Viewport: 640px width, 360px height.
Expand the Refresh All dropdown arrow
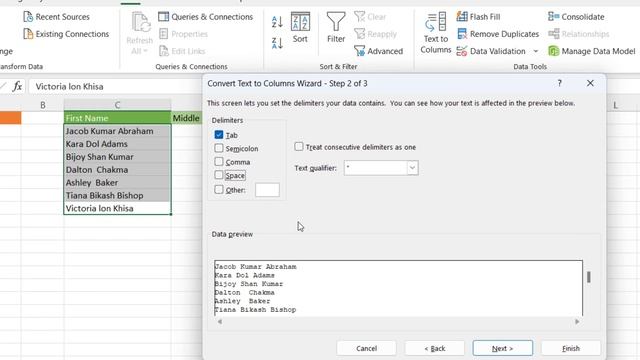click(145, 51)
